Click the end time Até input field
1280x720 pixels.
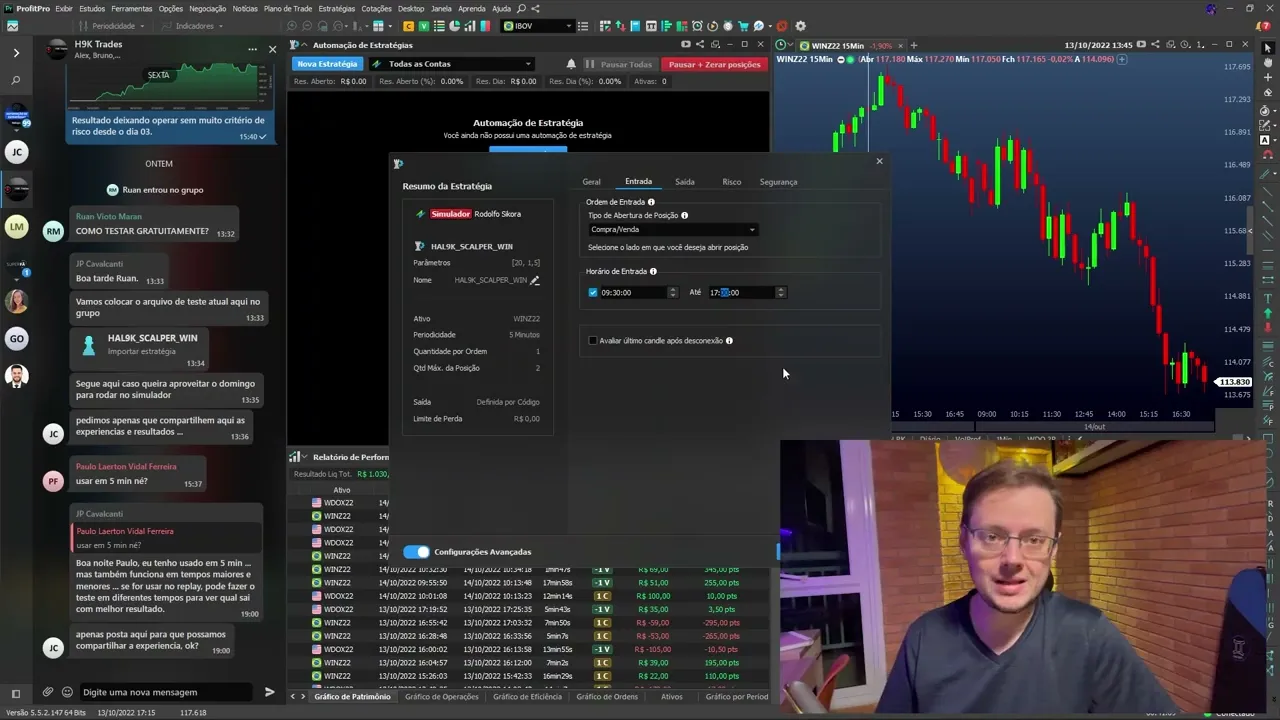tap(740, 292)
